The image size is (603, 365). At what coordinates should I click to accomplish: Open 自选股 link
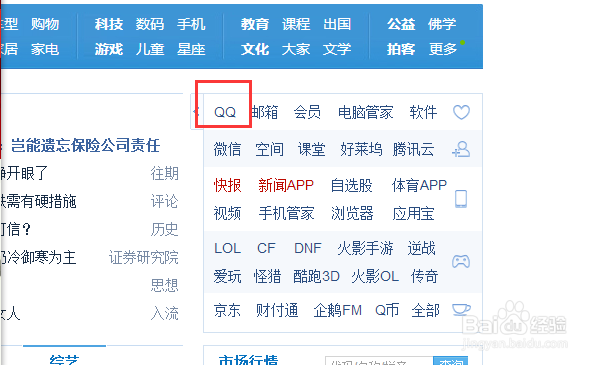click(351, 185)
